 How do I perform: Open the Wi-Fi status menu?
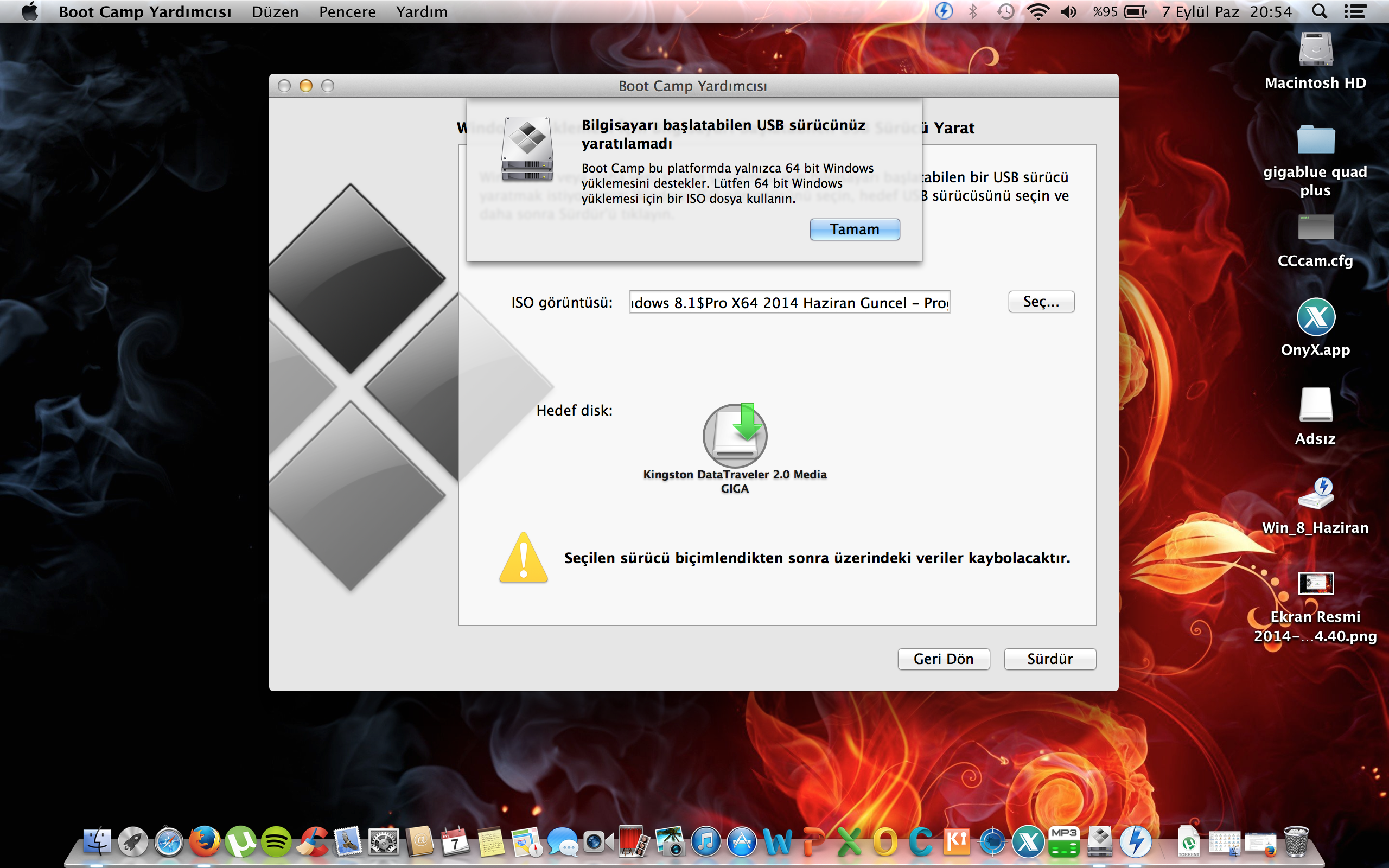point(1038,11)
